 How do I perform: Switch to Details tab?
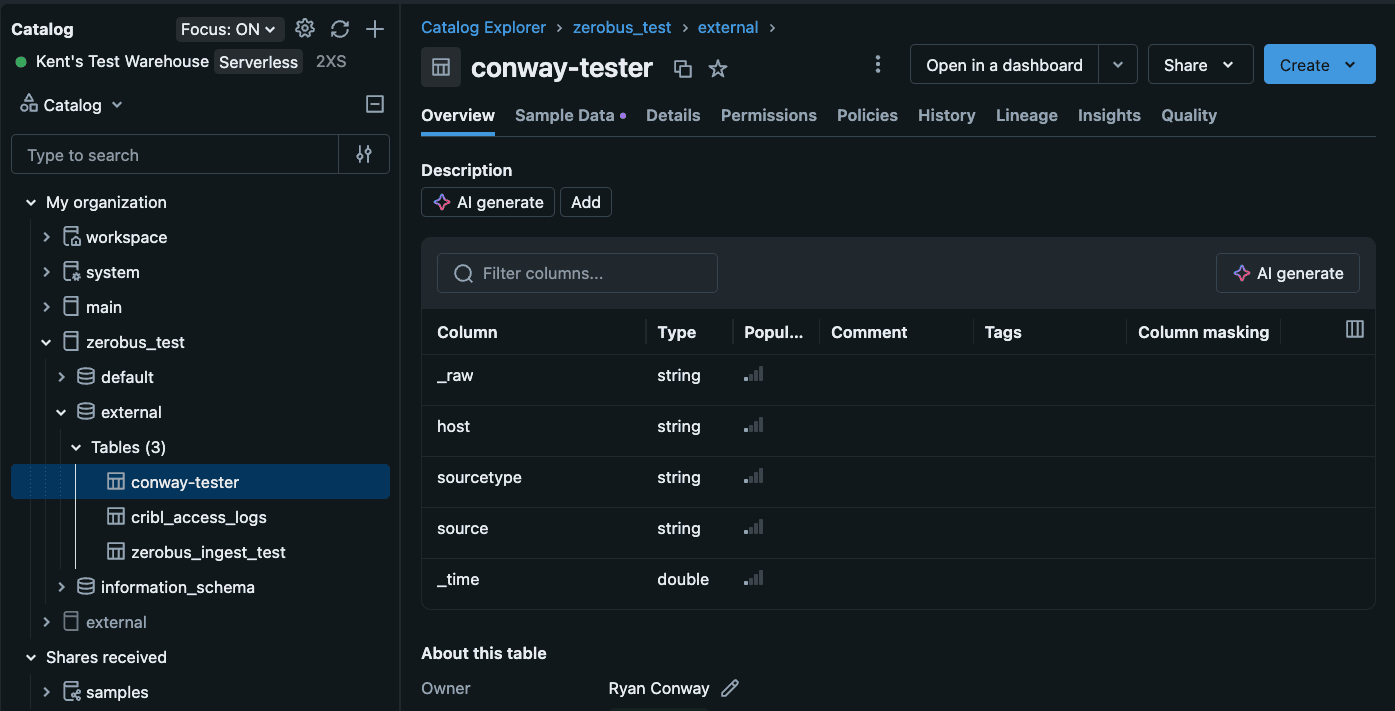pyautogui.click(x=673, y=115)
